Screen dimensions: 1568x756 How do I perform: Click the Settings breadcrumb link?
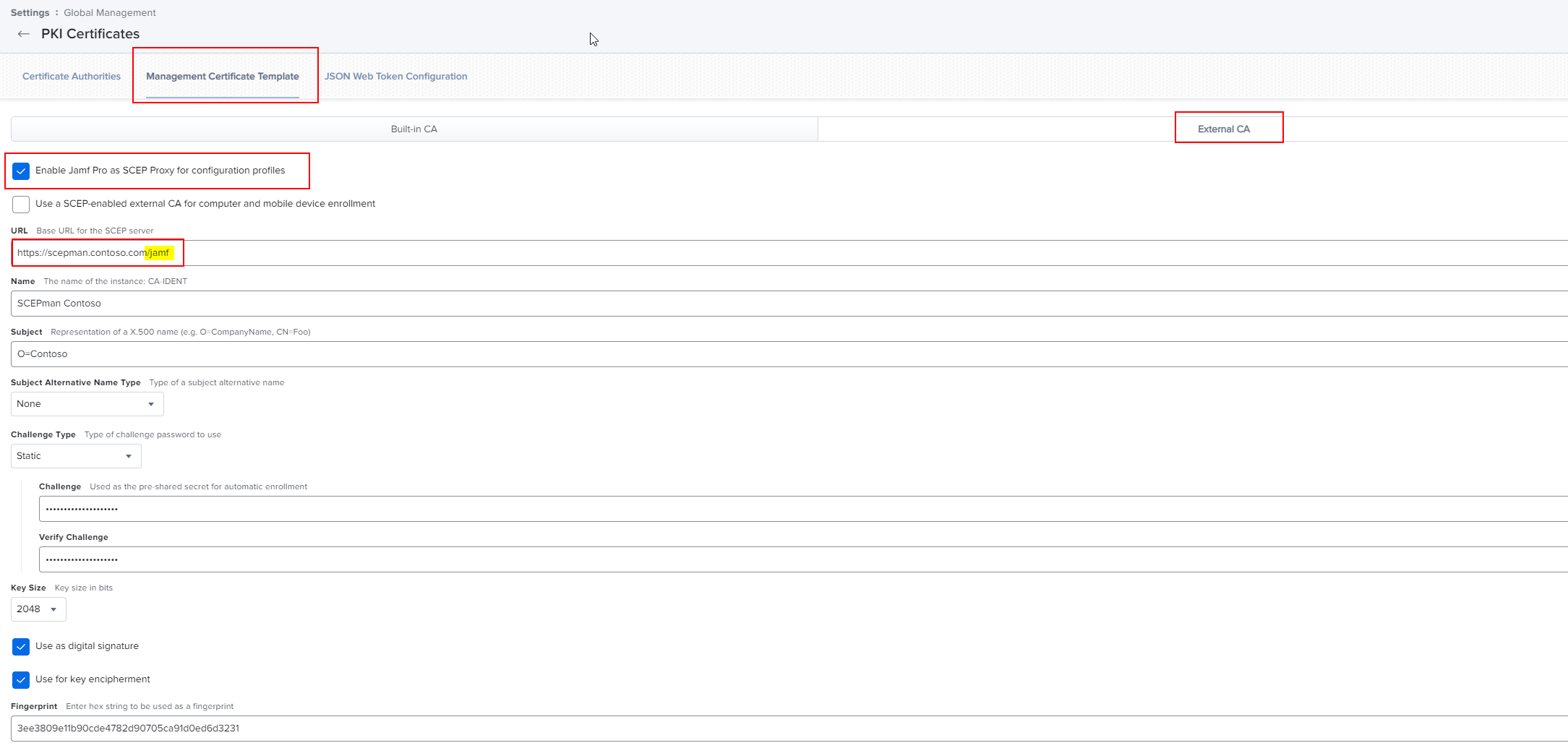click(x=30, y=12)
